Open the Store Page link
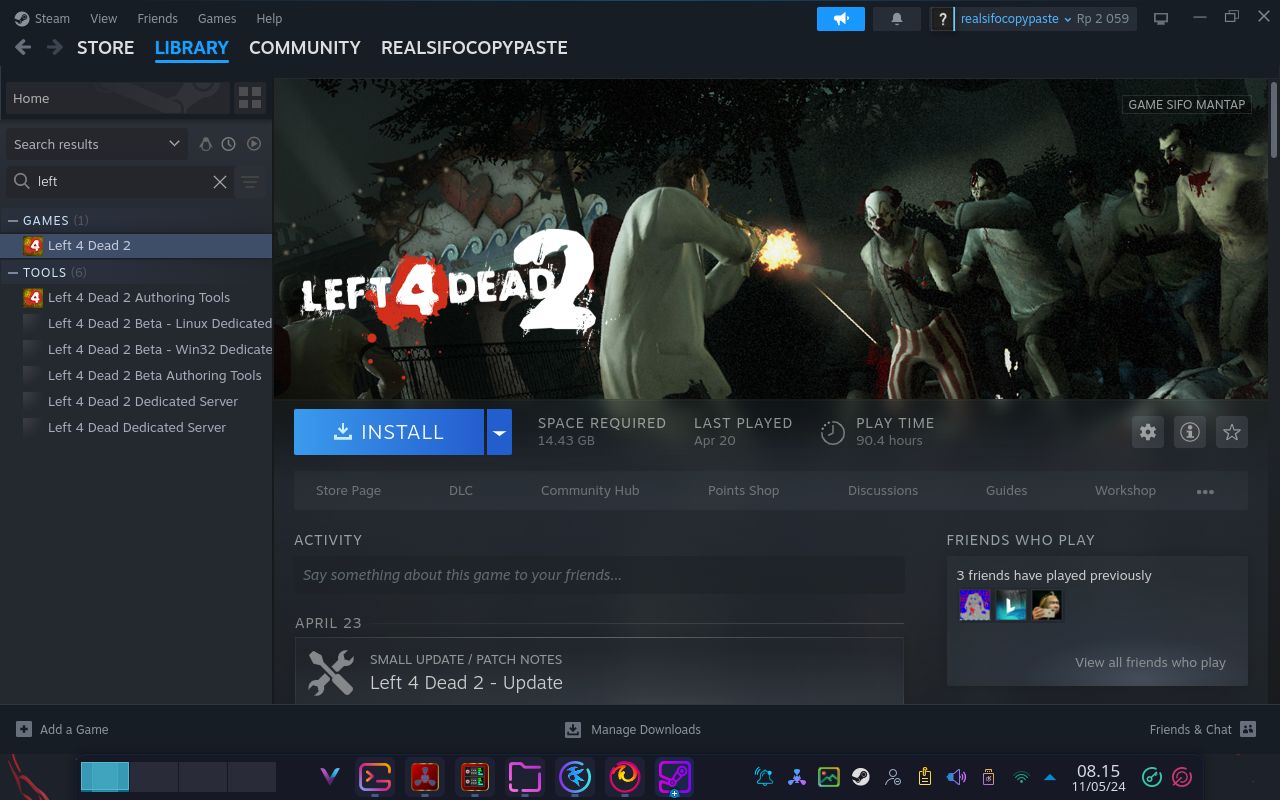Viewport: 1280px width, 800px height. tap(348, 490)
